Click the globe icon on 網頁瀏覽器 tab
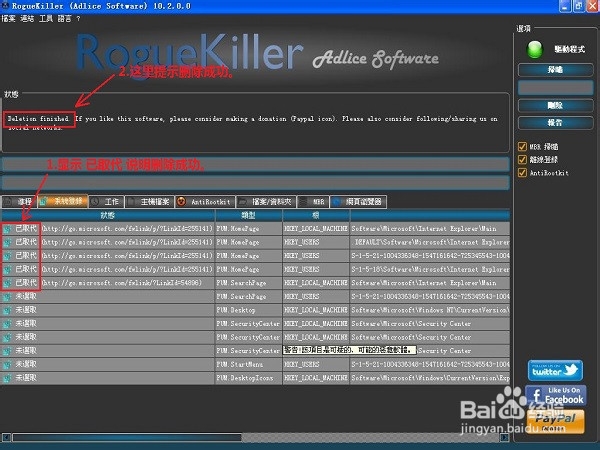The height and width of the screenshot is (450, 600). [336, 202]
